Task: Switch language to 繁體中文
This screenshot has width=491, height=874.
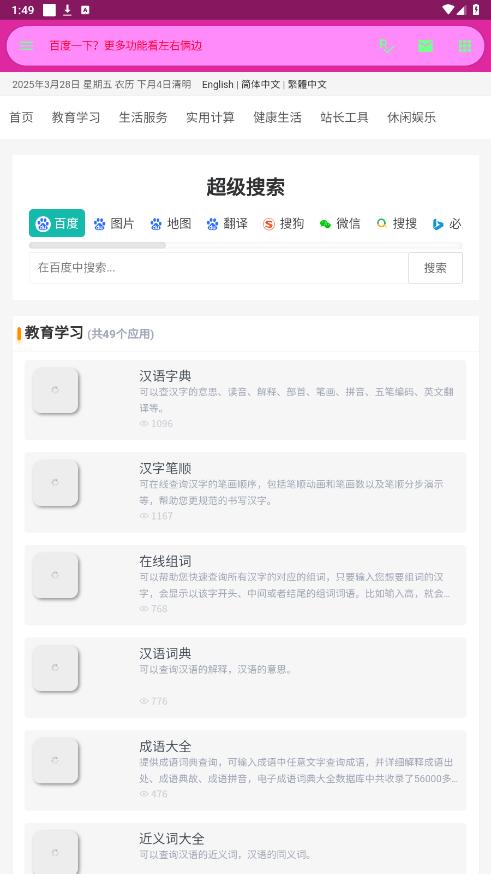Action: 307,85
